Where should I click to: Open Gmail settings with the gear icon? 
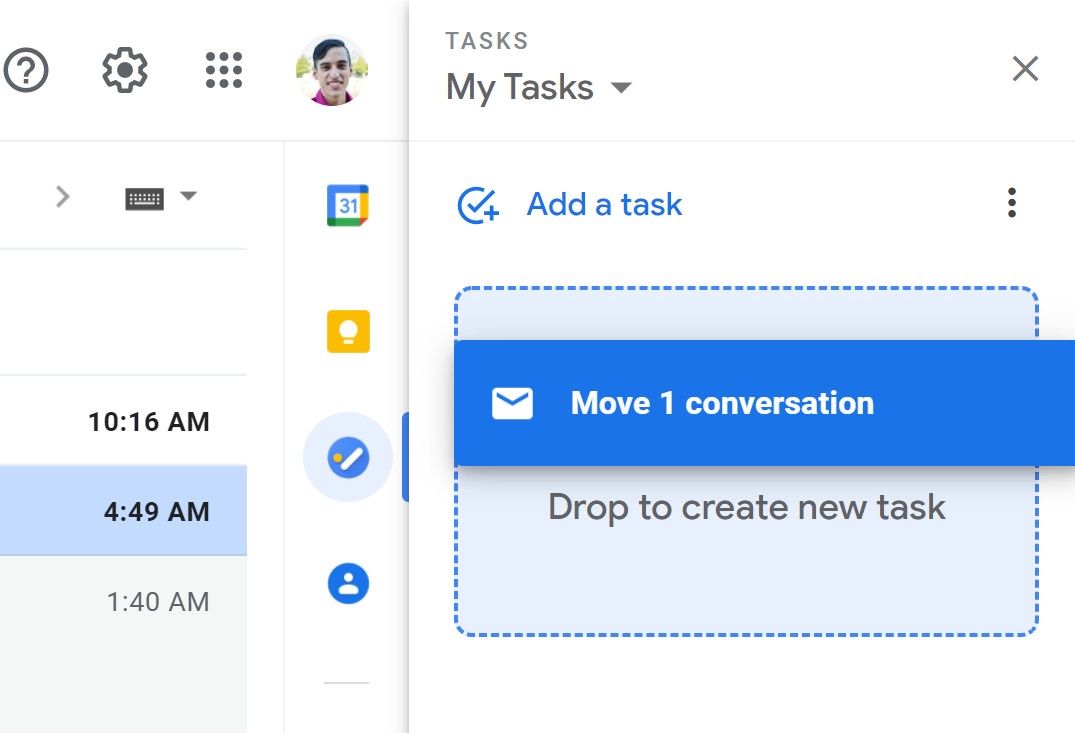125,69
